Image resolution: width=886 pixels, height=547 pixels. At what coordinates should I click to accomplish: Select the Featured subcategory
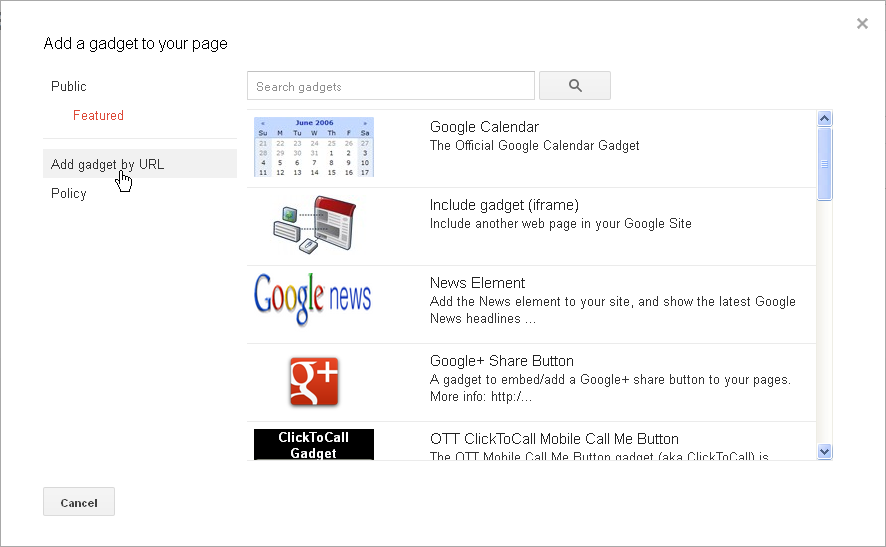pos(98,115)
